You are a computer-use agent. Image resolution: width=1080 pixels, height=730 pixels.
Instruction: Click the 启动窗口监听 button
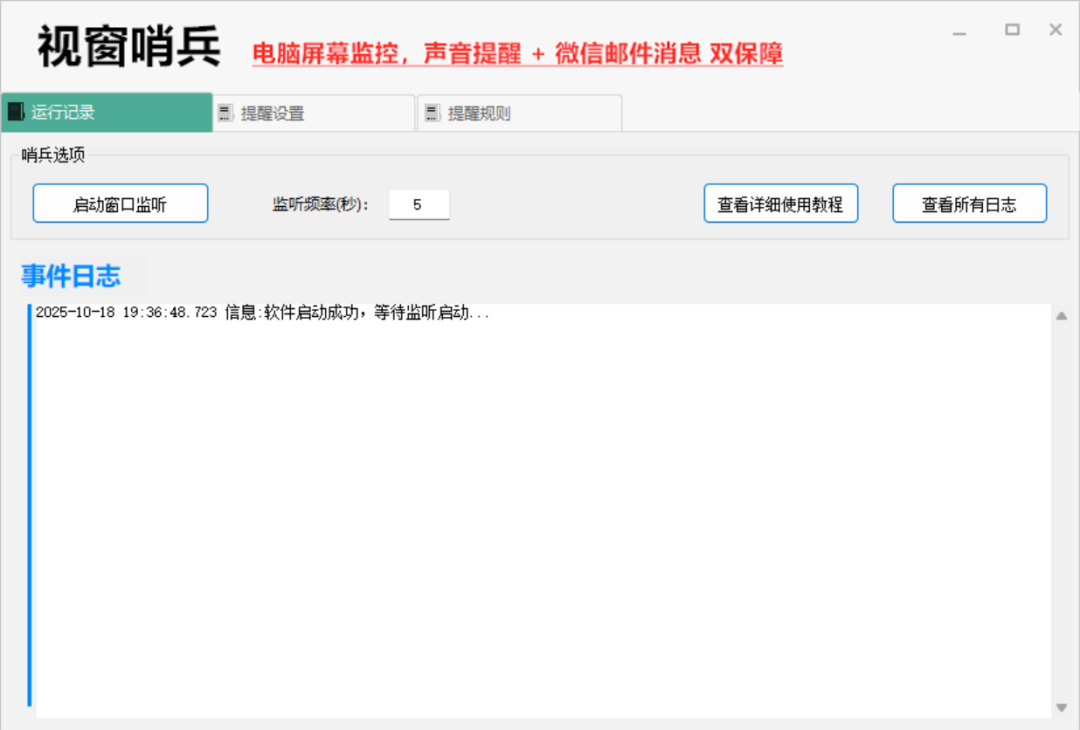click(x=120, y=203)
